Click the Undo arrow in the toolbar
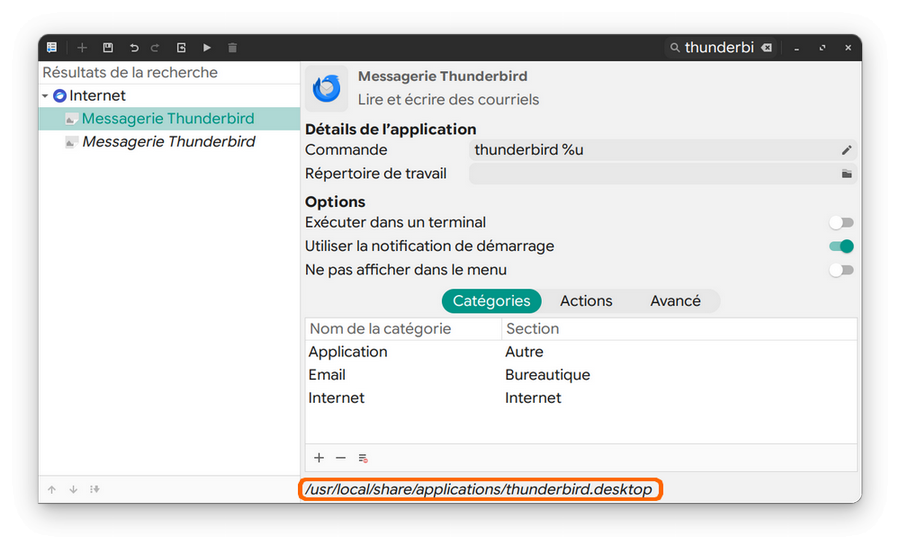The width and height of the screenshot is (900, 546). point(134,47)
